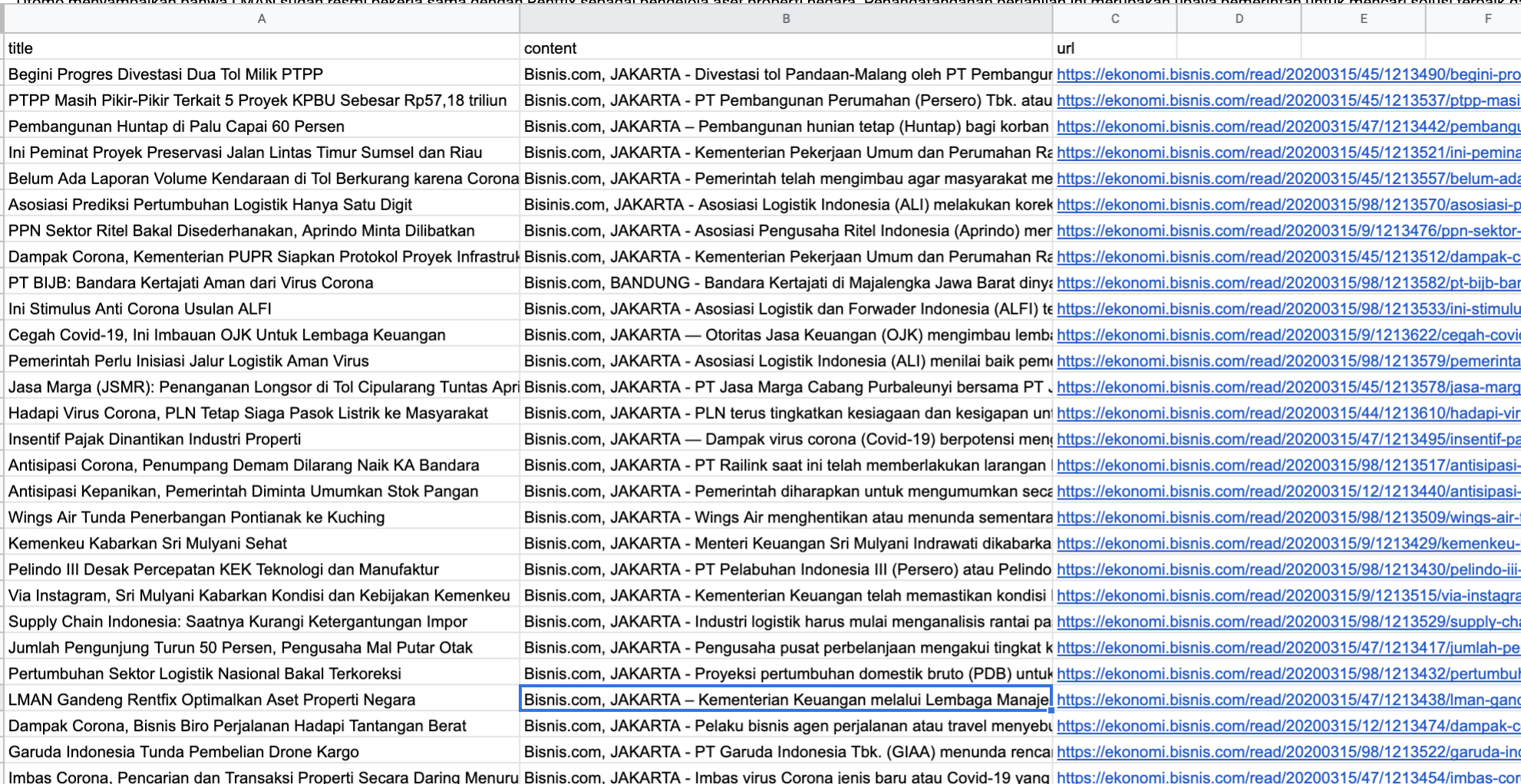1521x784 pixels.
Task: Select 'Wings Air Tunda Penerbangan Pontianak ke Kuching'
Action: (262, 518)
